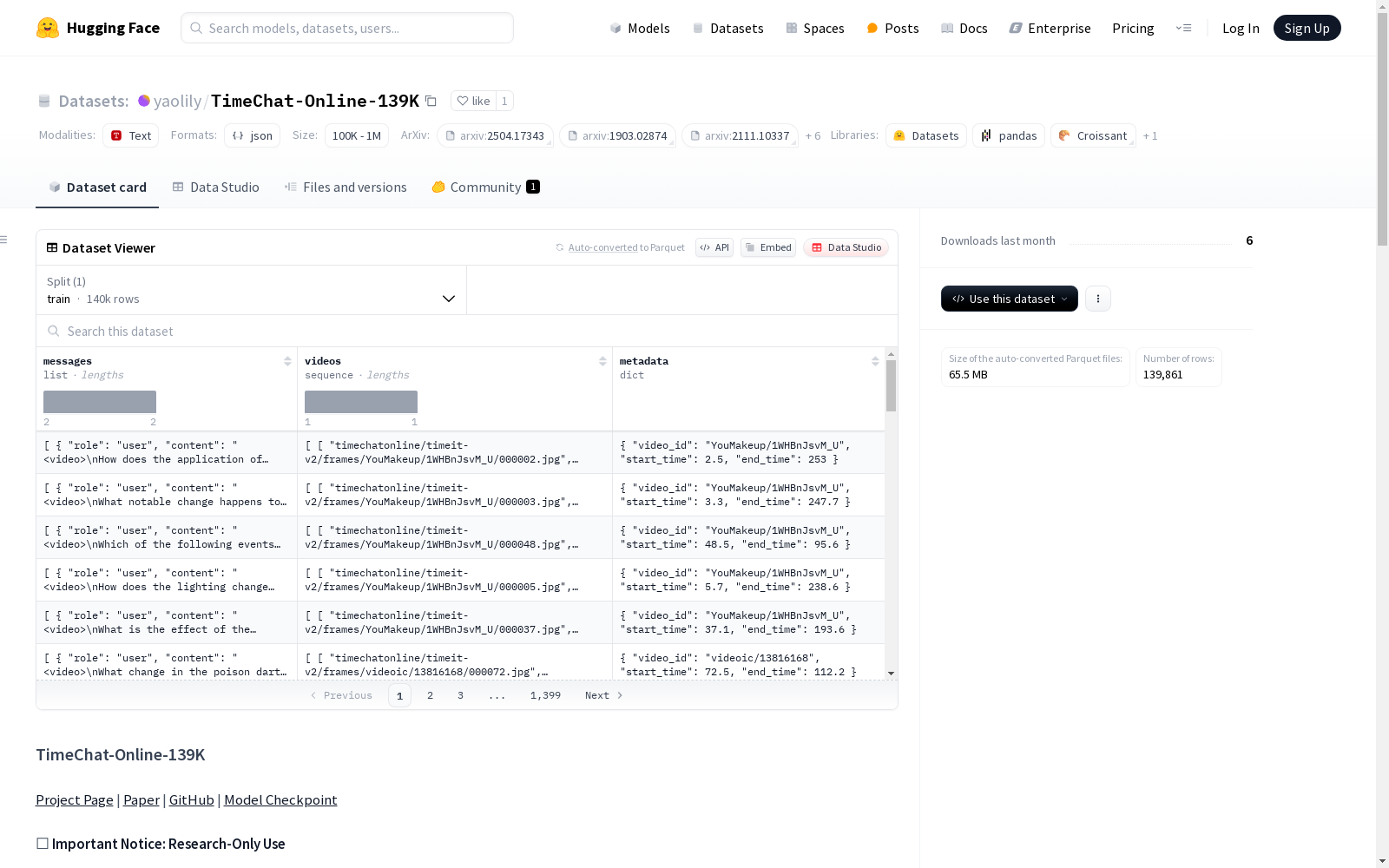Open the Model Checkpoint link
Screen dimensions: 1389x868
(x=280, y=800)
